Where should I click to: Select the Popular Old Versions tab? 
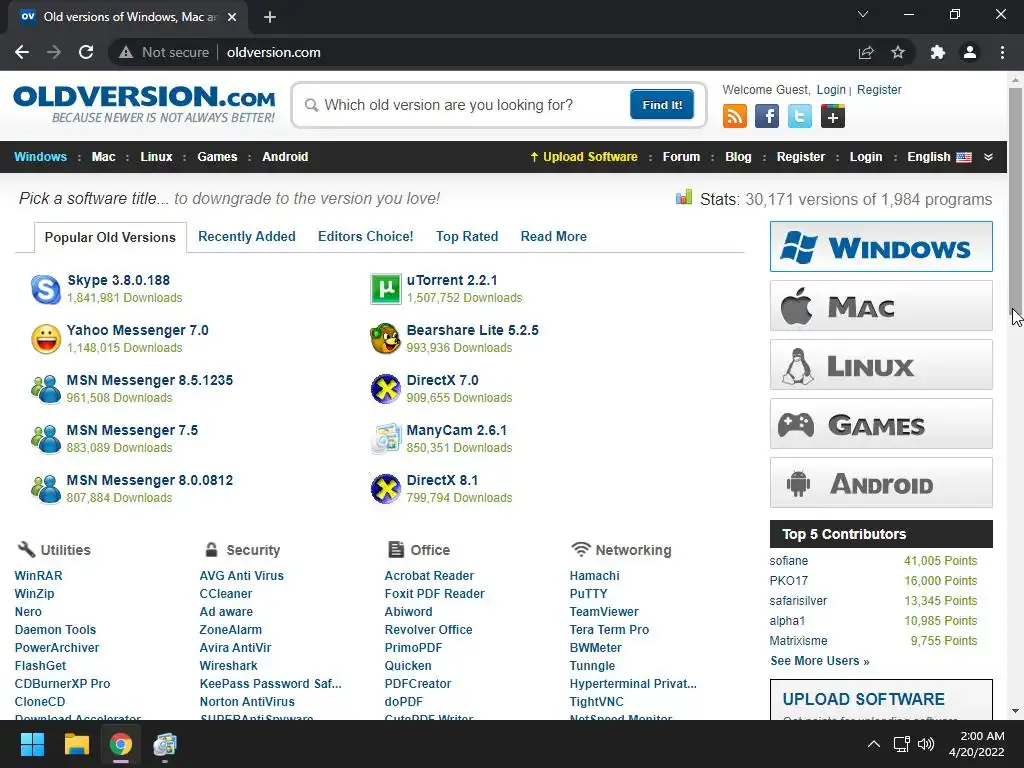[110, 237]
